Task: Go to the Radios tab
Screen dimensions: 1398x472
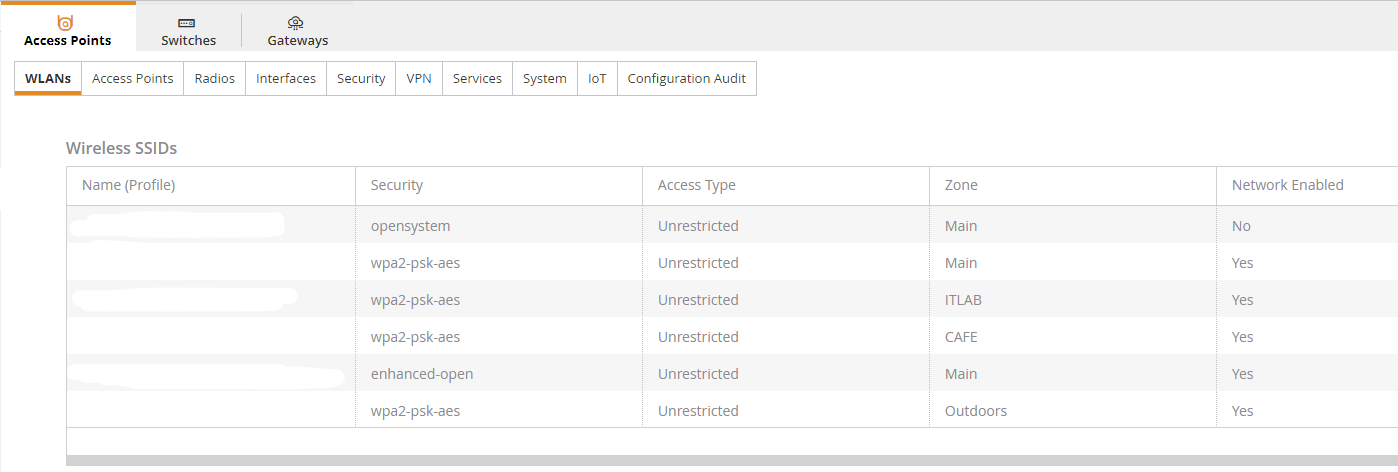Action: coord(215,78)
